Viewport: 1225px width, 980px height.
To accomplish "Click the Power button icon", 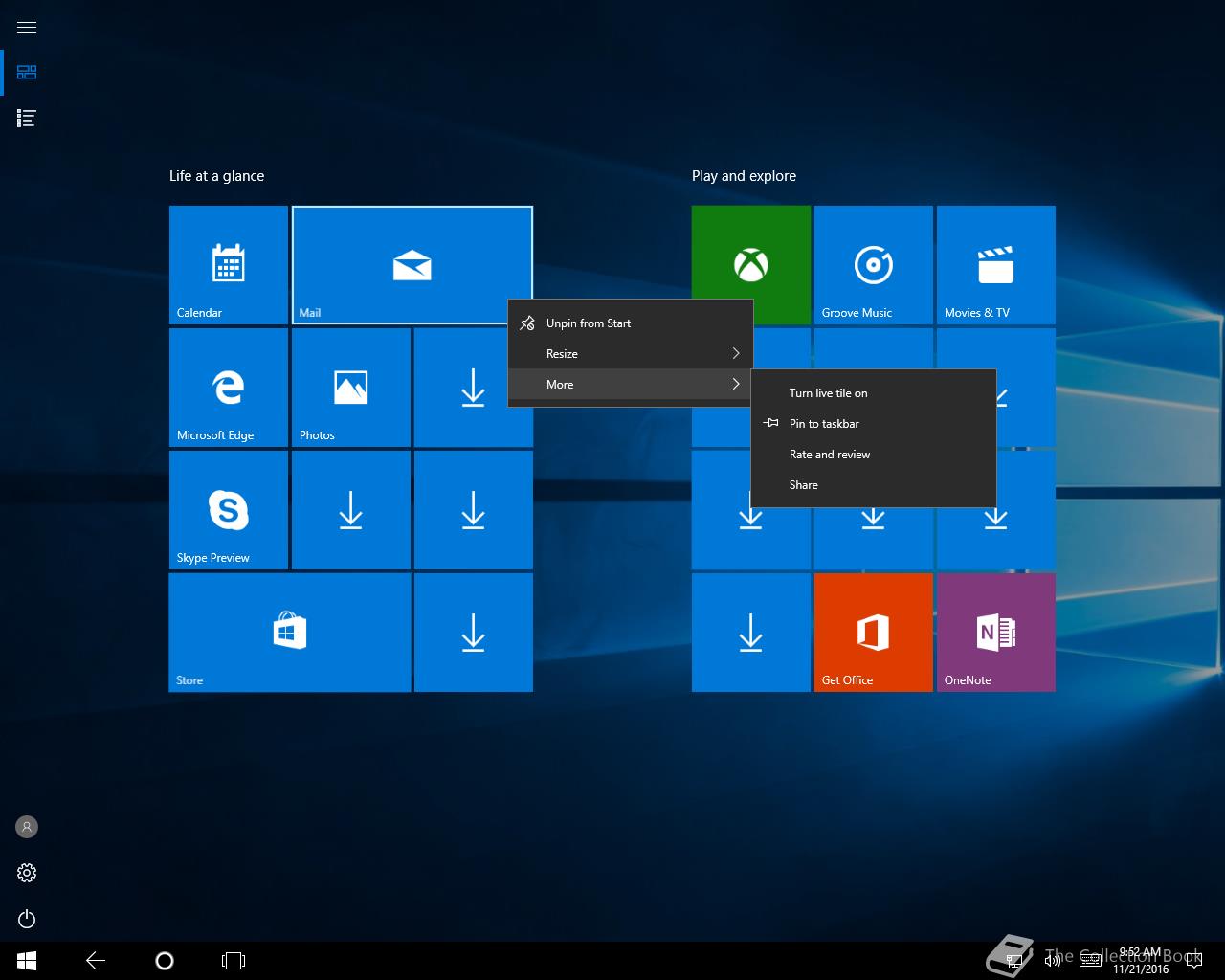I will click(27, 919).
